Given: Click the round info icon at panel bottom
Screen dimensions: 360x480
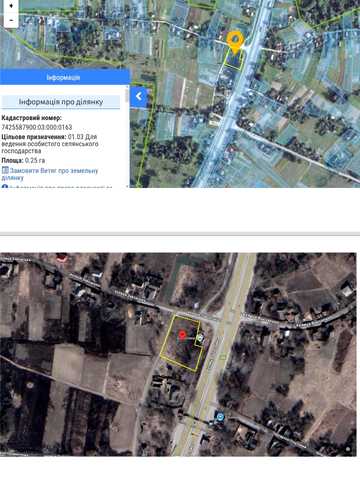Looking at the screenshot, I should coord(5,186).
